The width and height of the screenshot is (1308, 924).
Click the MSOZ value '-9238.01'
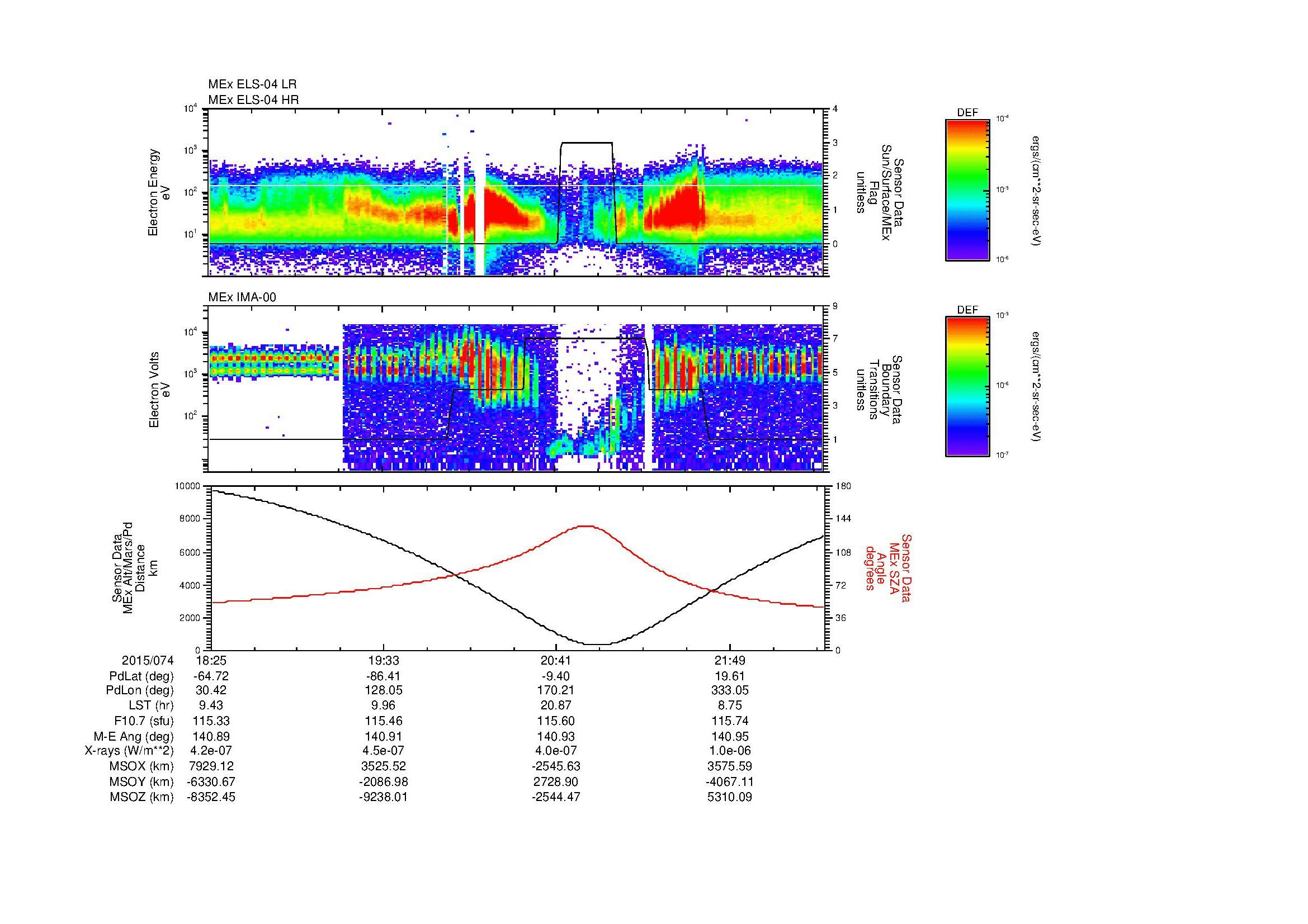(x=385, y=798)
